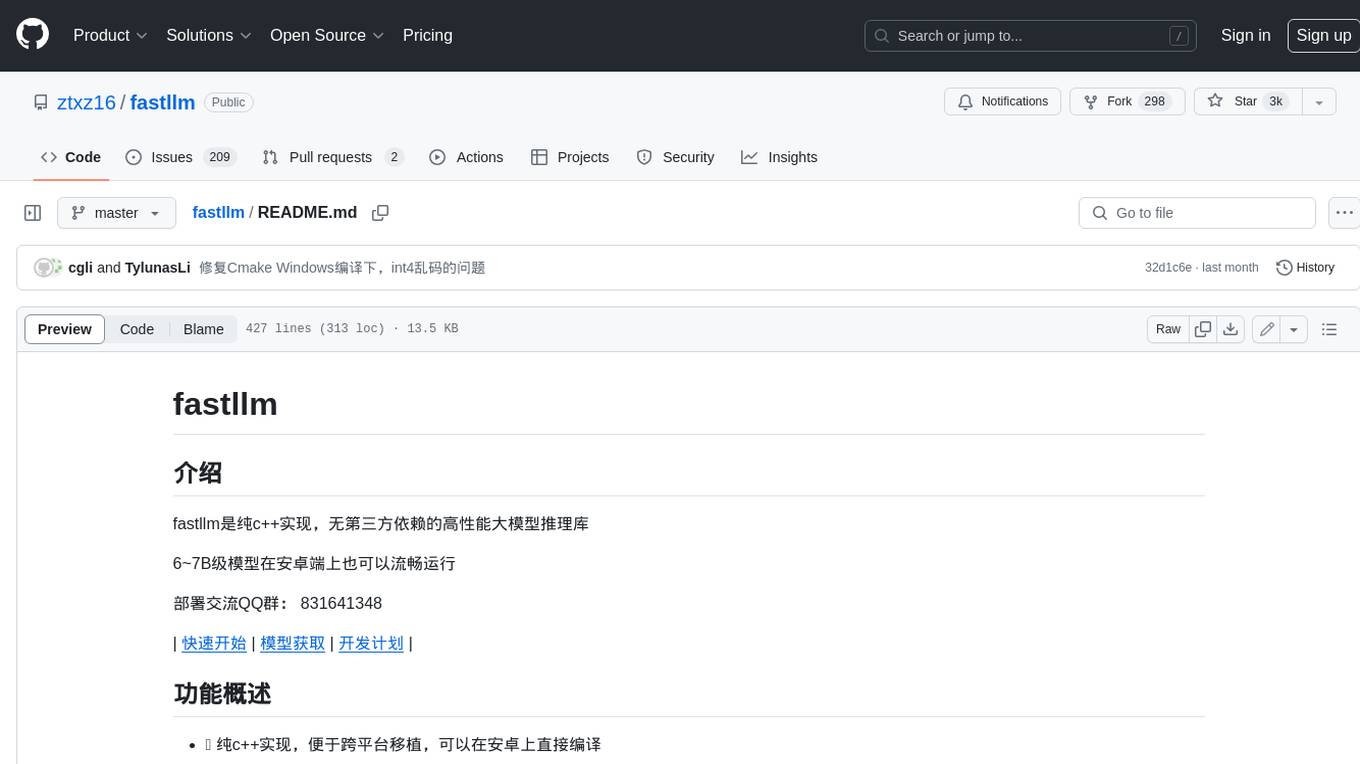The width and height of the screenshot is (1360, 764).
Task: Click the 介绍 heading
Action: tap(198, 472)
